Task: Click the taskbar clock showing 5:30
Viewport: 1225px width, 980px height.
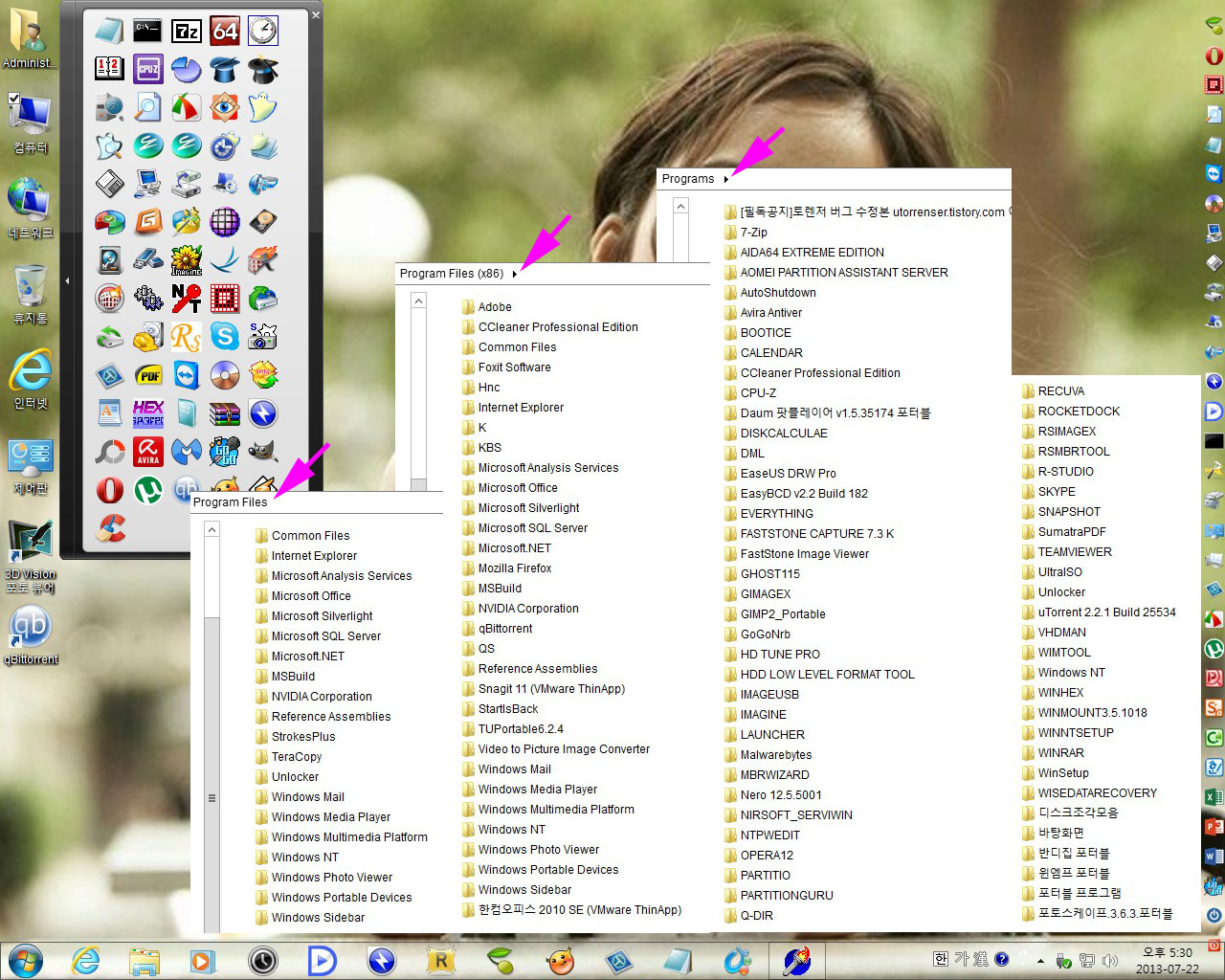Action: pyautogui.click(x=1167, y=960)
